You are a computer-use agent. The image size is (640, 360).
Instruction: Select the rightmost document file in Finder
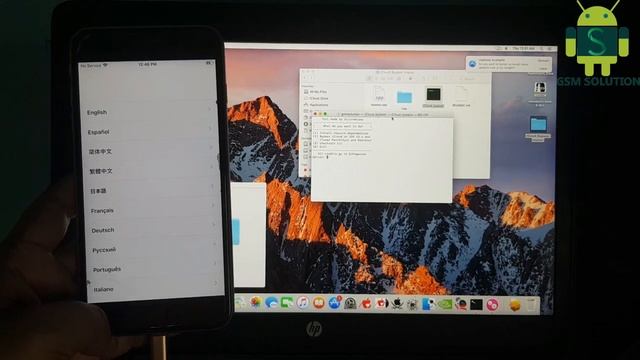pyautogui.click(x=461, y=94)
